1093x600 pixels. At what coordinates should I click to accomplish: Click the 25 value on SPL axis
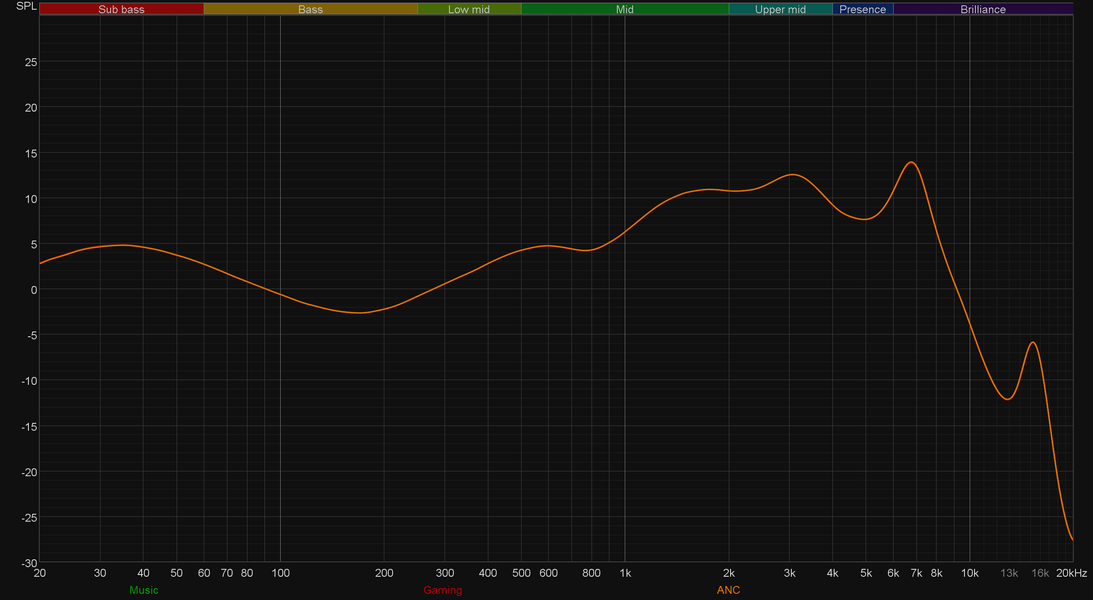tap(31, 62)
